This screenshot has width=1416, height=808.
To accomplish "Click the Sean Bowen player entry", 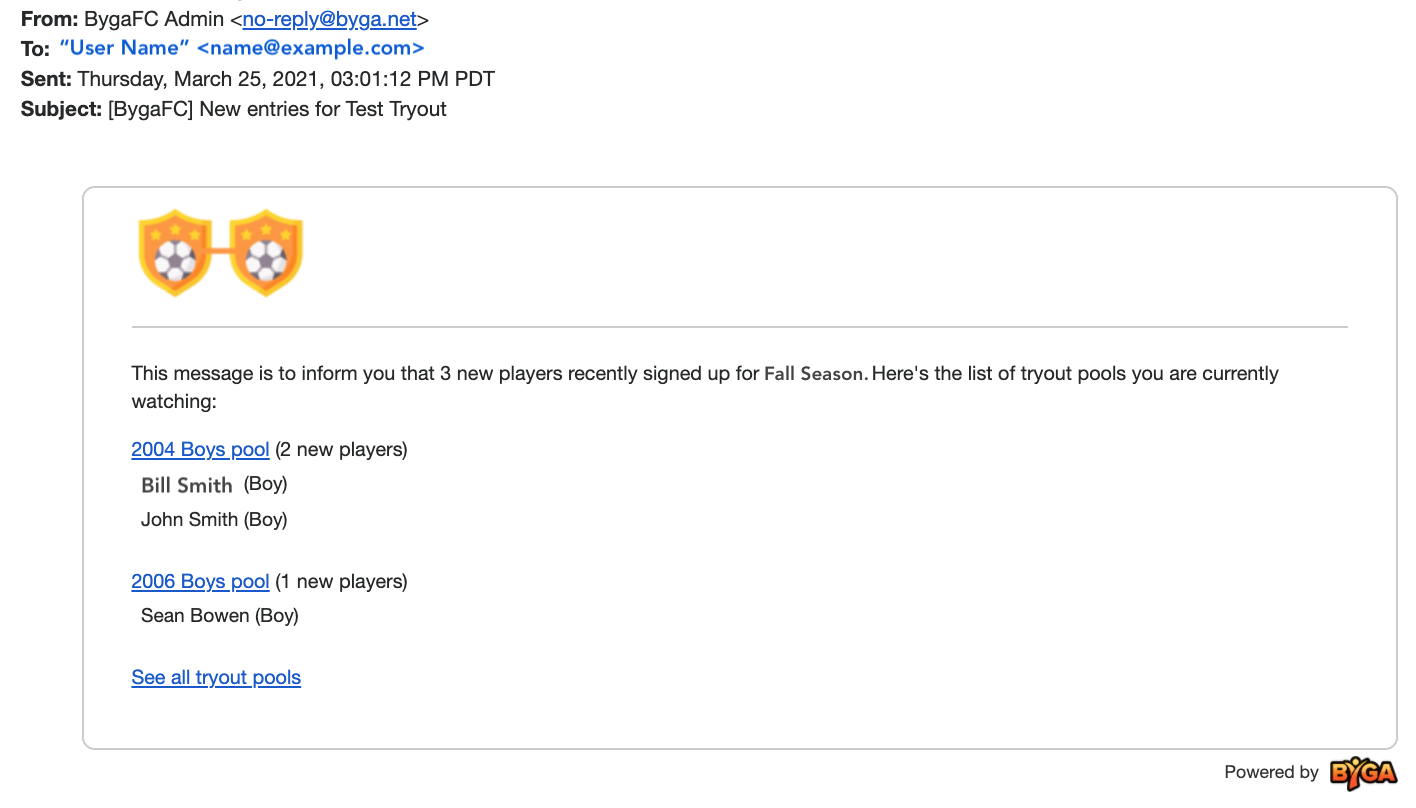I will (x=220, y=616).
